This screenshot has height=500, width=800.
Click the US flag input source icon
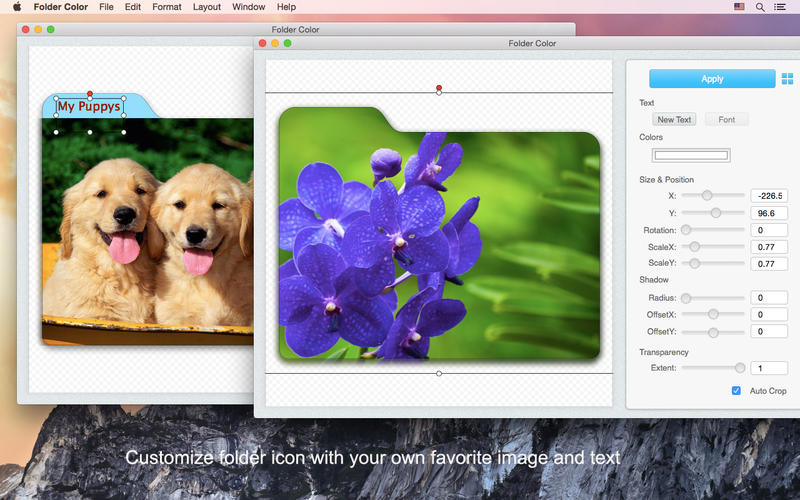(739, 7)
